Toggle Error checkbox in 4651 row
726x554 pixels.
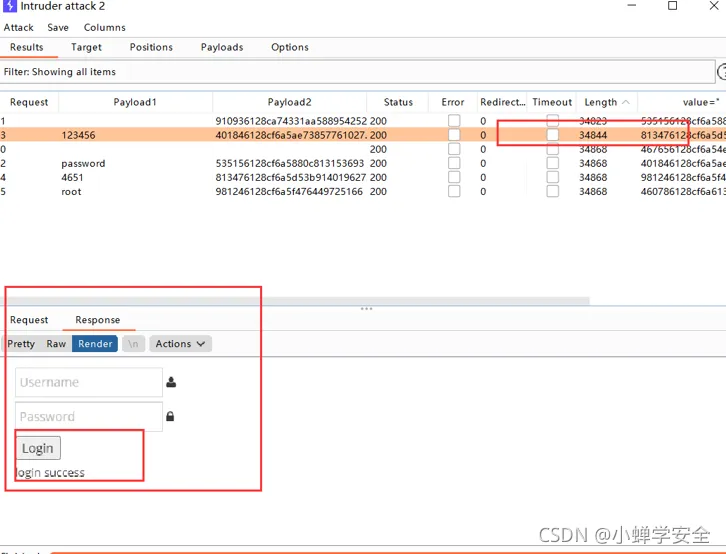(454, 177)
